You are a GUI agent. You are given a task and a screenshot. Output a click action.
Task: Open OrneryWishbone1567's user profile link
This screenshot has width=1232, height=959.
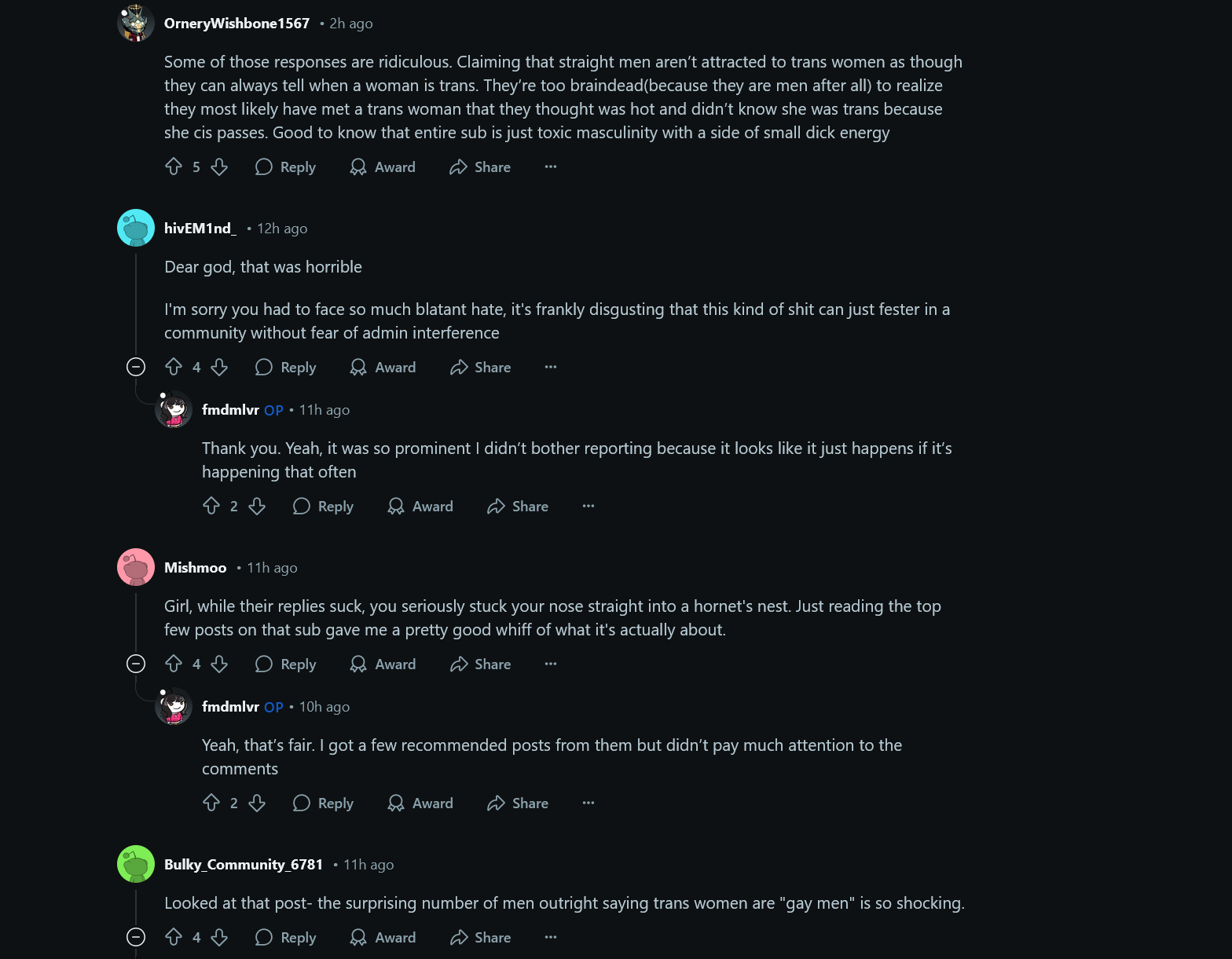click(x=236, y=24)
